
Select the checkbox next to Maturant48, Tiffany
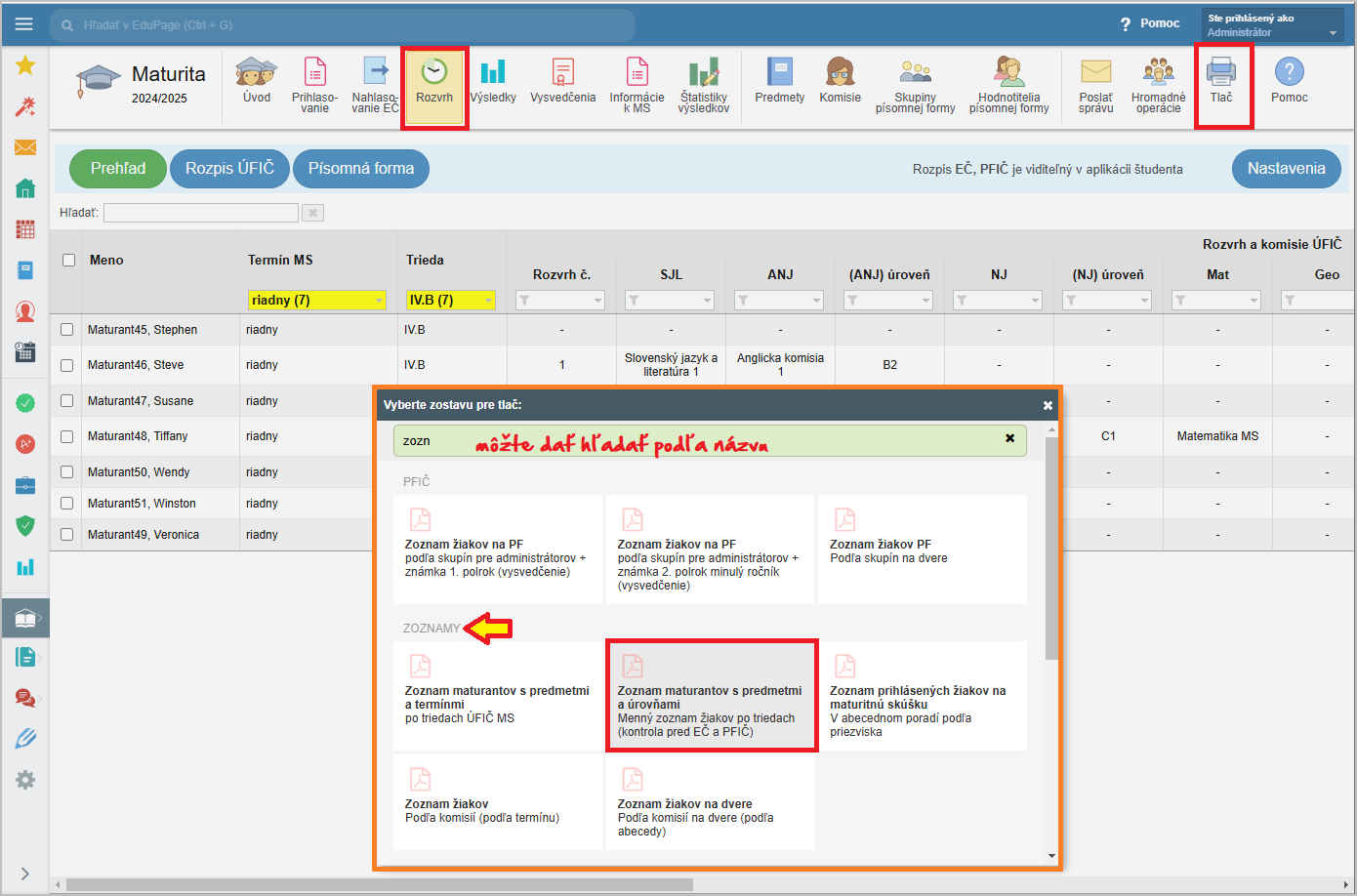pyautogui.click(x=67, y=436)
